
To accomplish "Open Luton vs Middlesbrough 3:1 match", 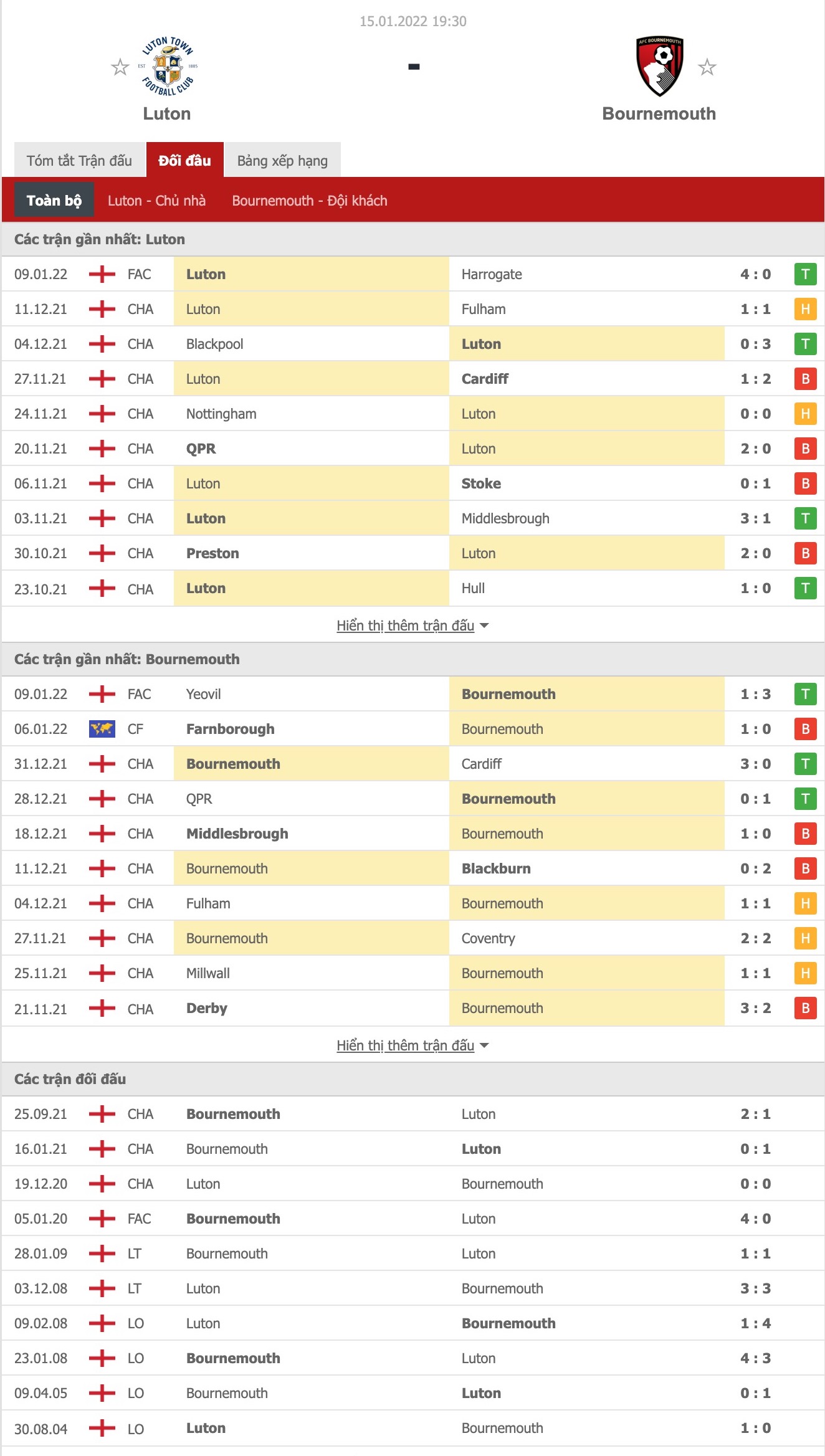I will (x=412, y=518).
